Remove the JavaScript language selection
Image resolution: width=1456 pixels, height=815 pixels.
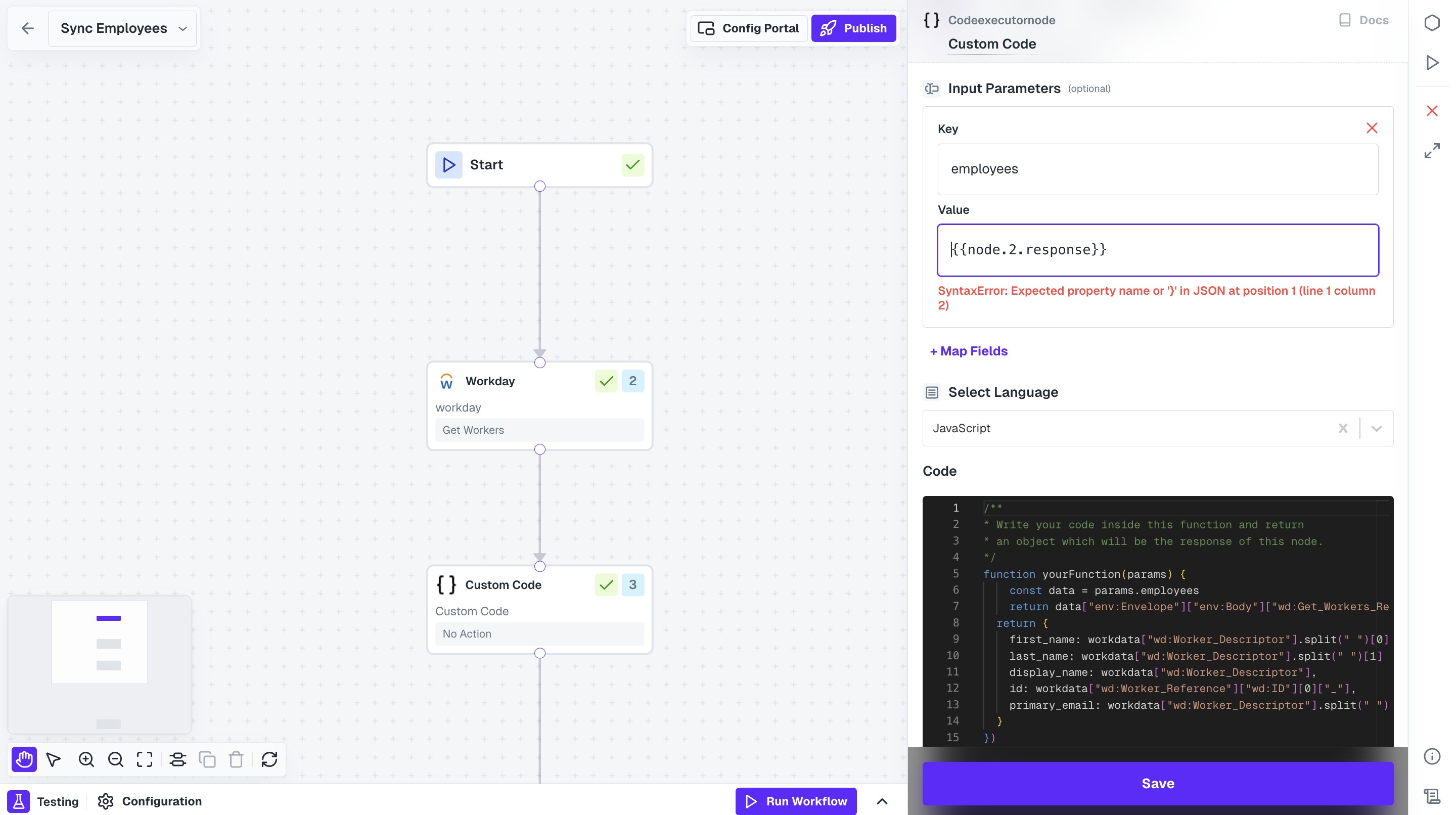(x=1344, y=428)
